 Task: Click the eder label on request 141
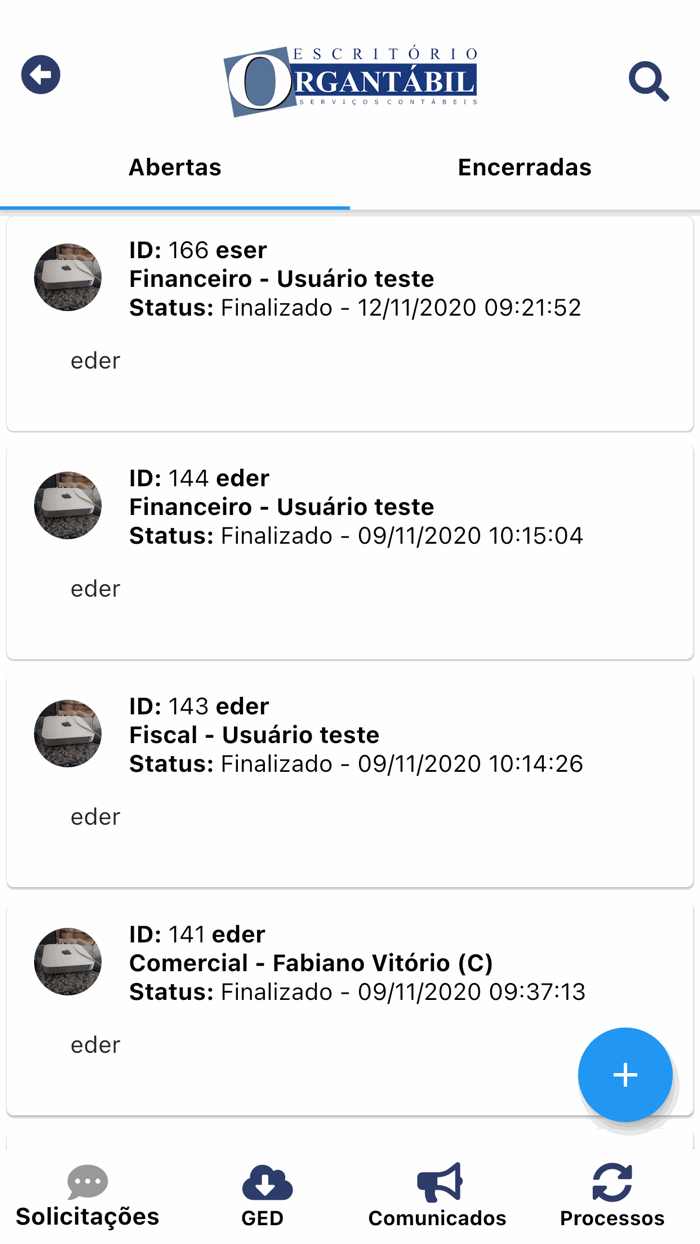tap(95, 1044)
